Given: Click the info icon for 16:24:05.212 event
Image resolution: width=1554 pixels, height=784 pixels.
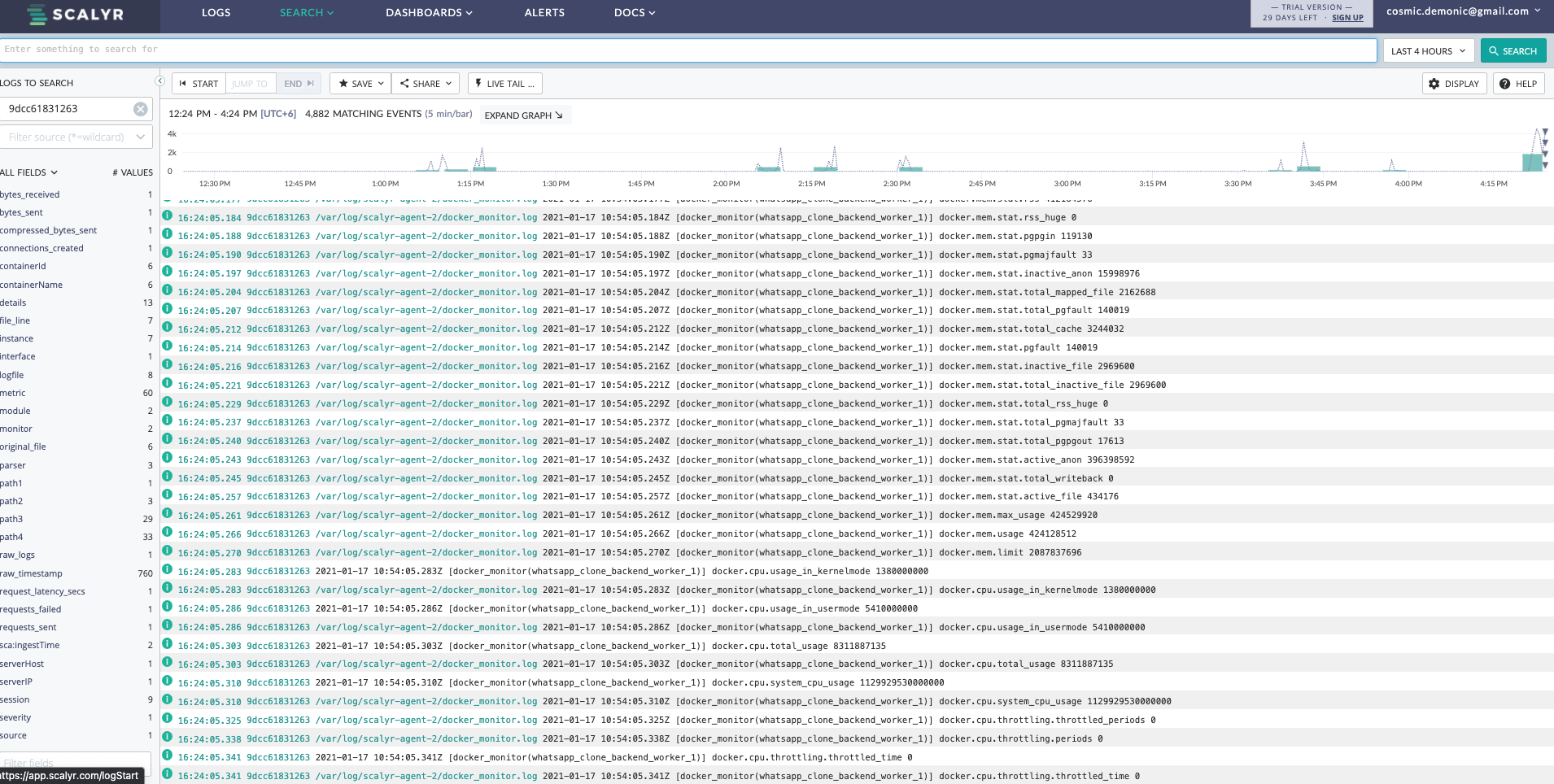Looking at the screenshot, I should tap(168, 327).
